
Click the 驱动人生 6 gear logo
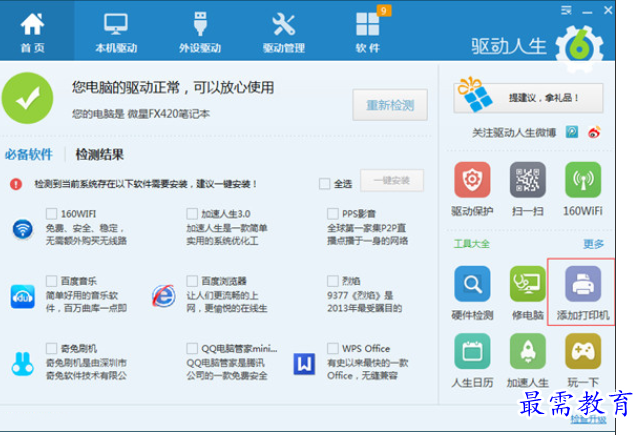pos(580,47)
